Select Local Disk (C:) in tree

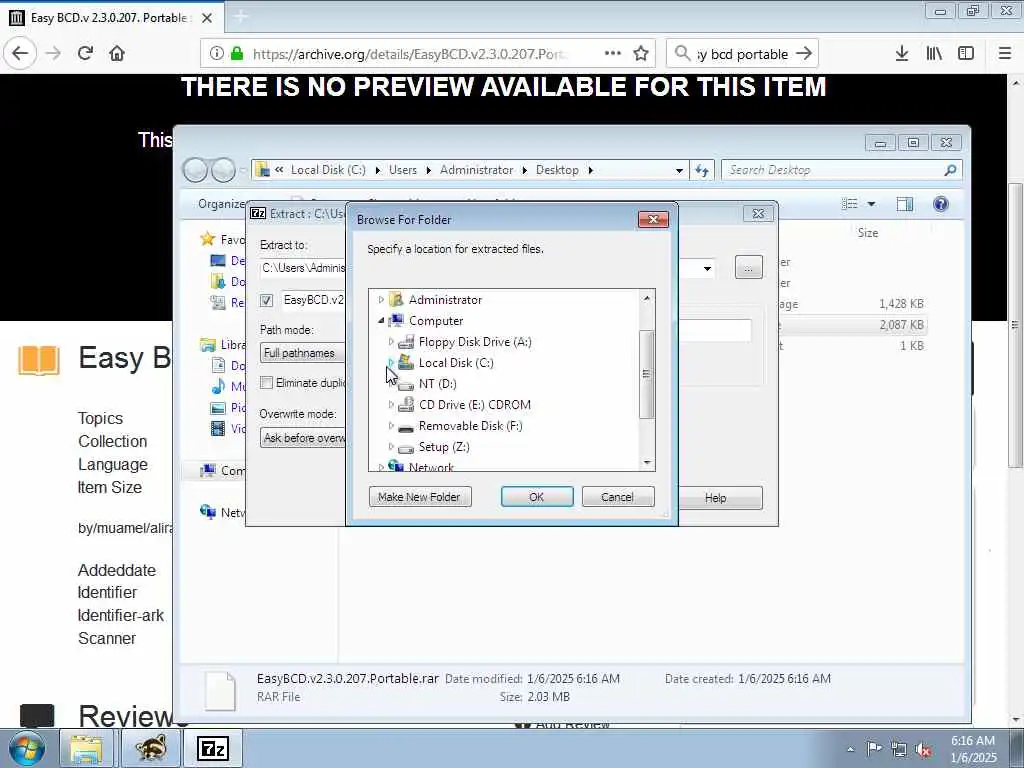pyautogui.click(x=456, y=362)
